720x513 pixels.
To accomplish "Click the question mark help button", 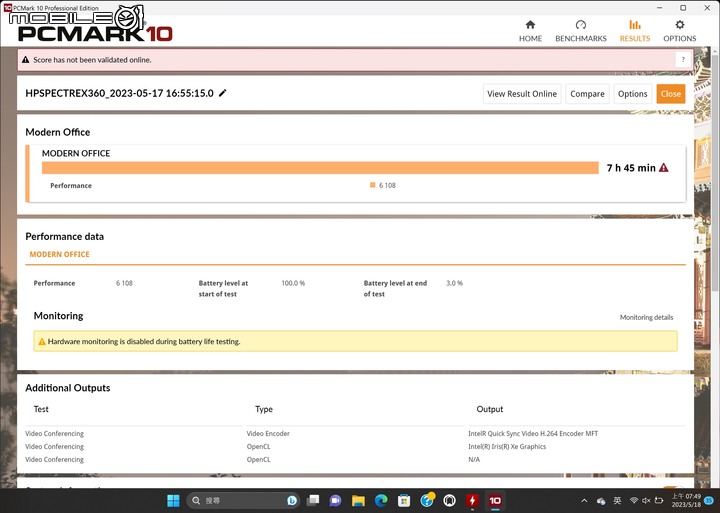I will [x=683, y=59].
